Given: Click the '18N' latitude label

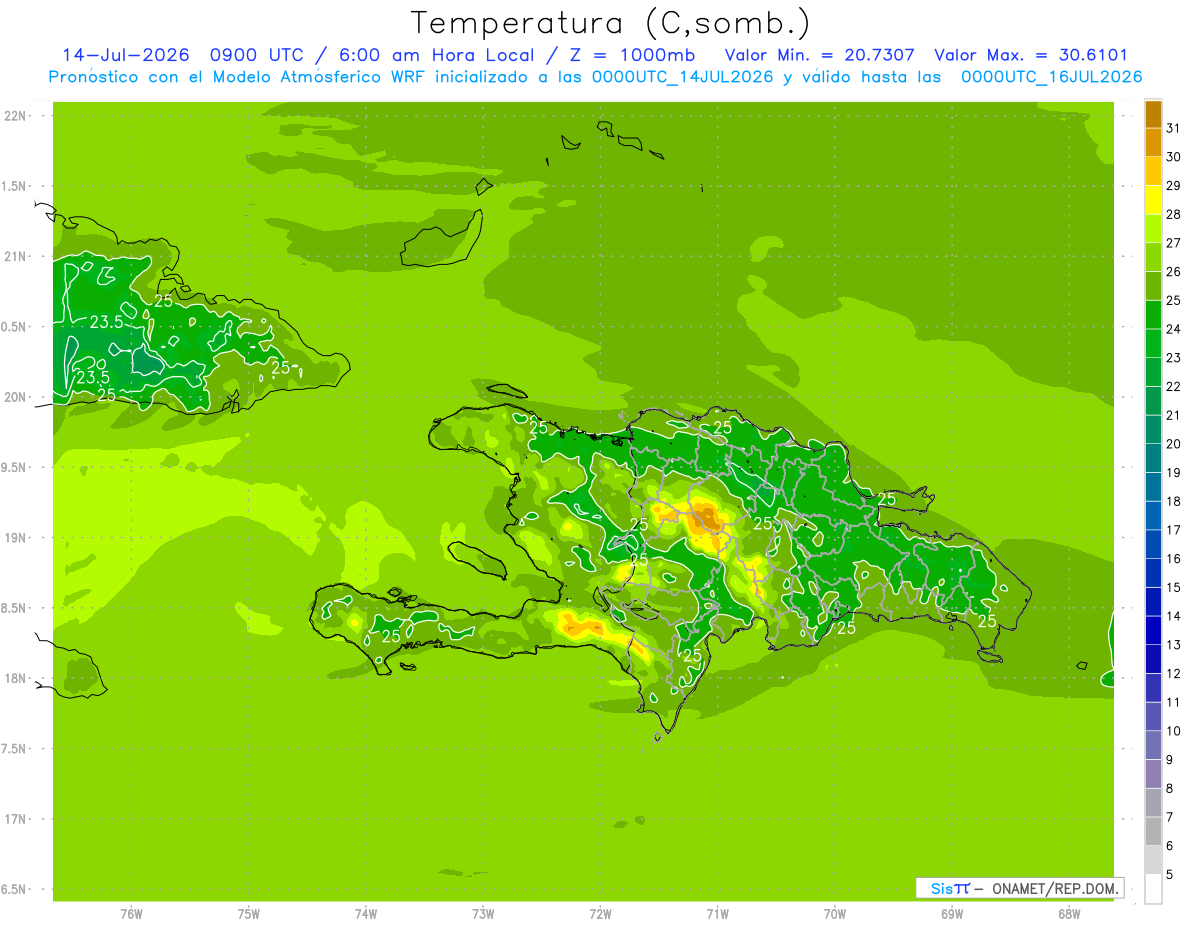Looking at the screenshot, I should click(17, 678).
